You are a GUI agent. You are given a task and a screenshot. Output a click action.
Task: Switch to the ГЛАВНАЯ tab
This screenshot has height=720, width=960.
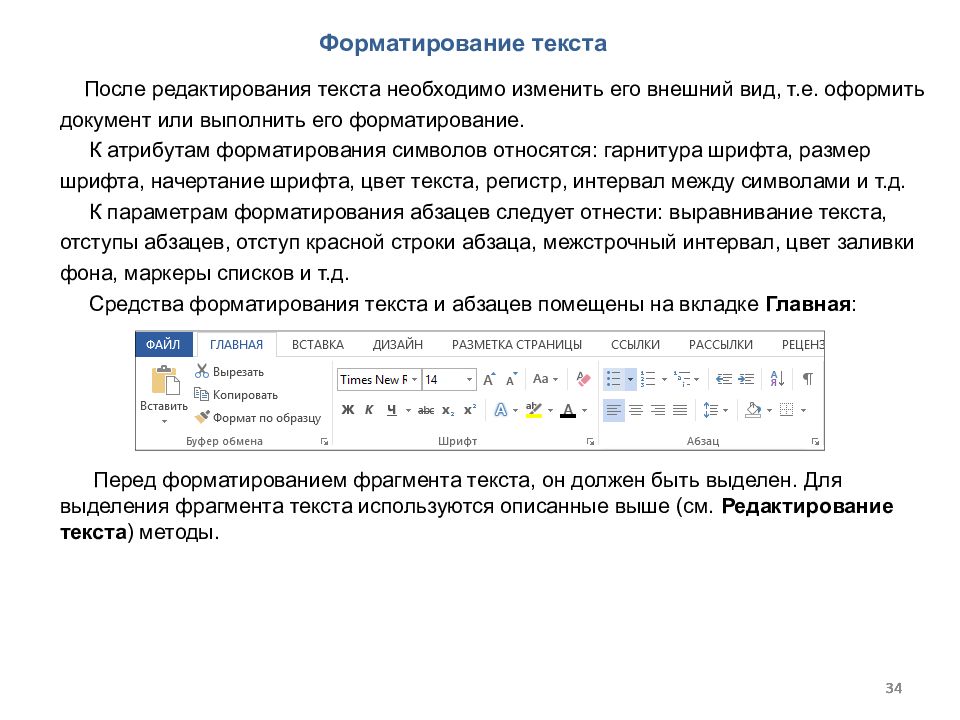tap(236, 345)
